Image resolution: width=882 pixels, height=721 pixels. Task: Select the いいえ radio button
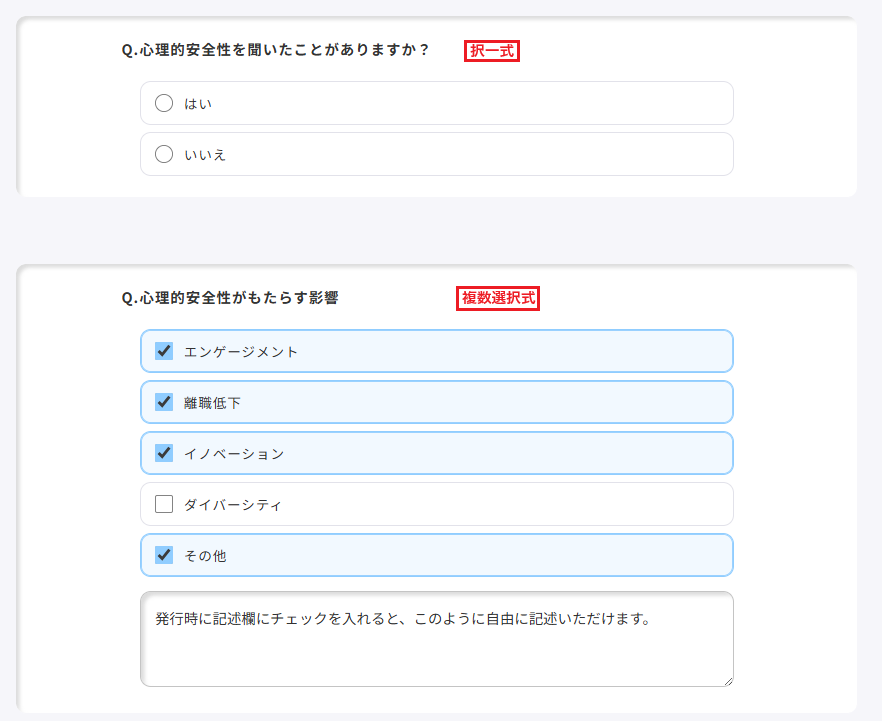pyautogui.click(x=164, y=154)
